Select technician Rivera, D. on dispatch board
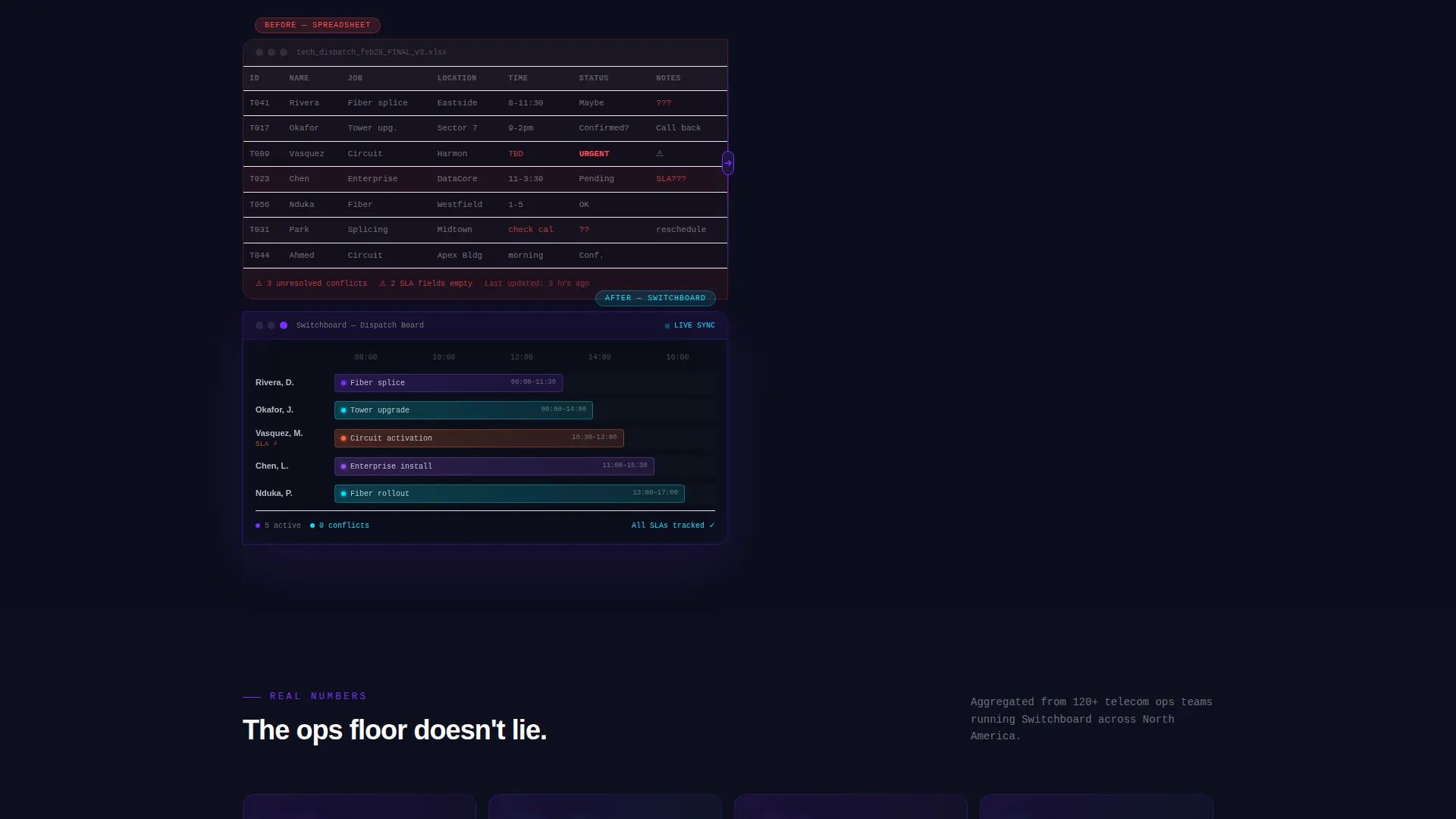 [x=275, y=383]
